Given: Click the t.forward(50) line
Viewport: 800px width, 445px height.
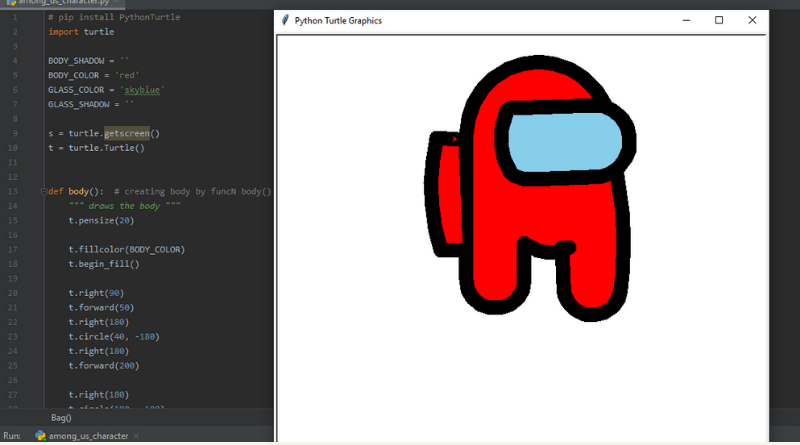Looking at the screenshot, I should pos(101,308).
